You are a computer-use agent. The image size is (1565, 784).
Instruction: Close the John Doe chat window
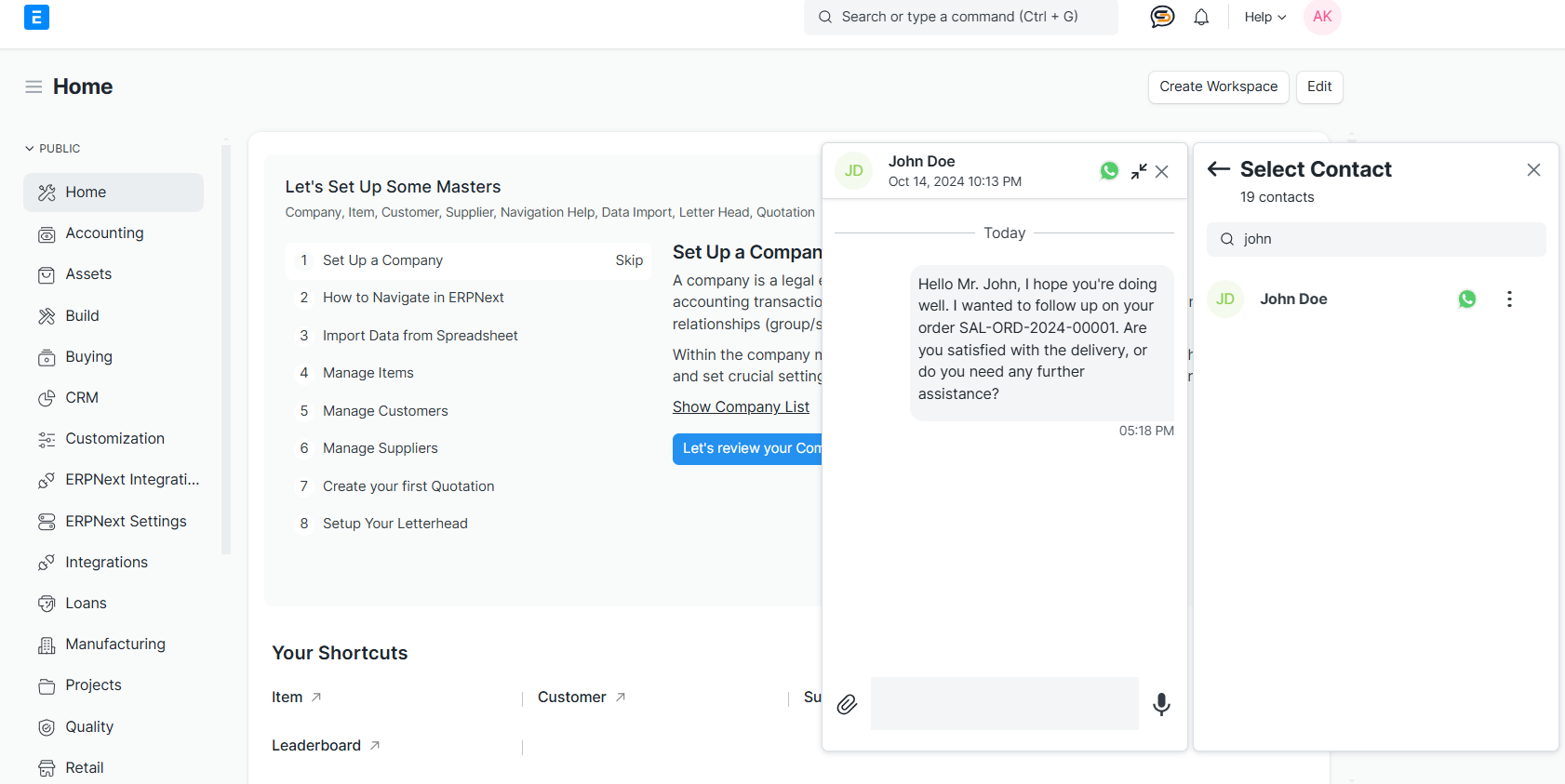[x=1162, y=171]
